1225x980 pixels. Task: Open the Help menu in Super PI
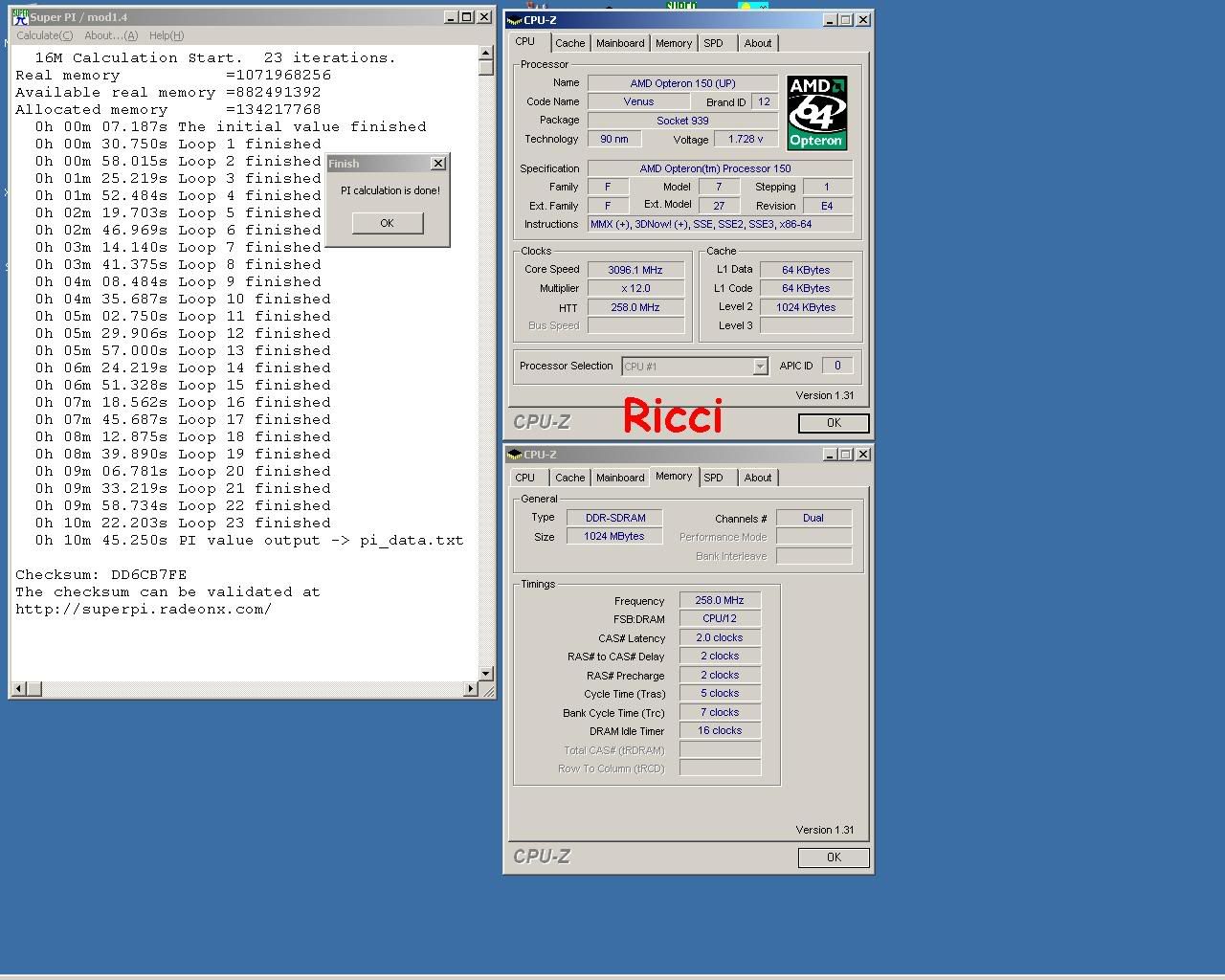pyautogui.click(x=167, y=35)
